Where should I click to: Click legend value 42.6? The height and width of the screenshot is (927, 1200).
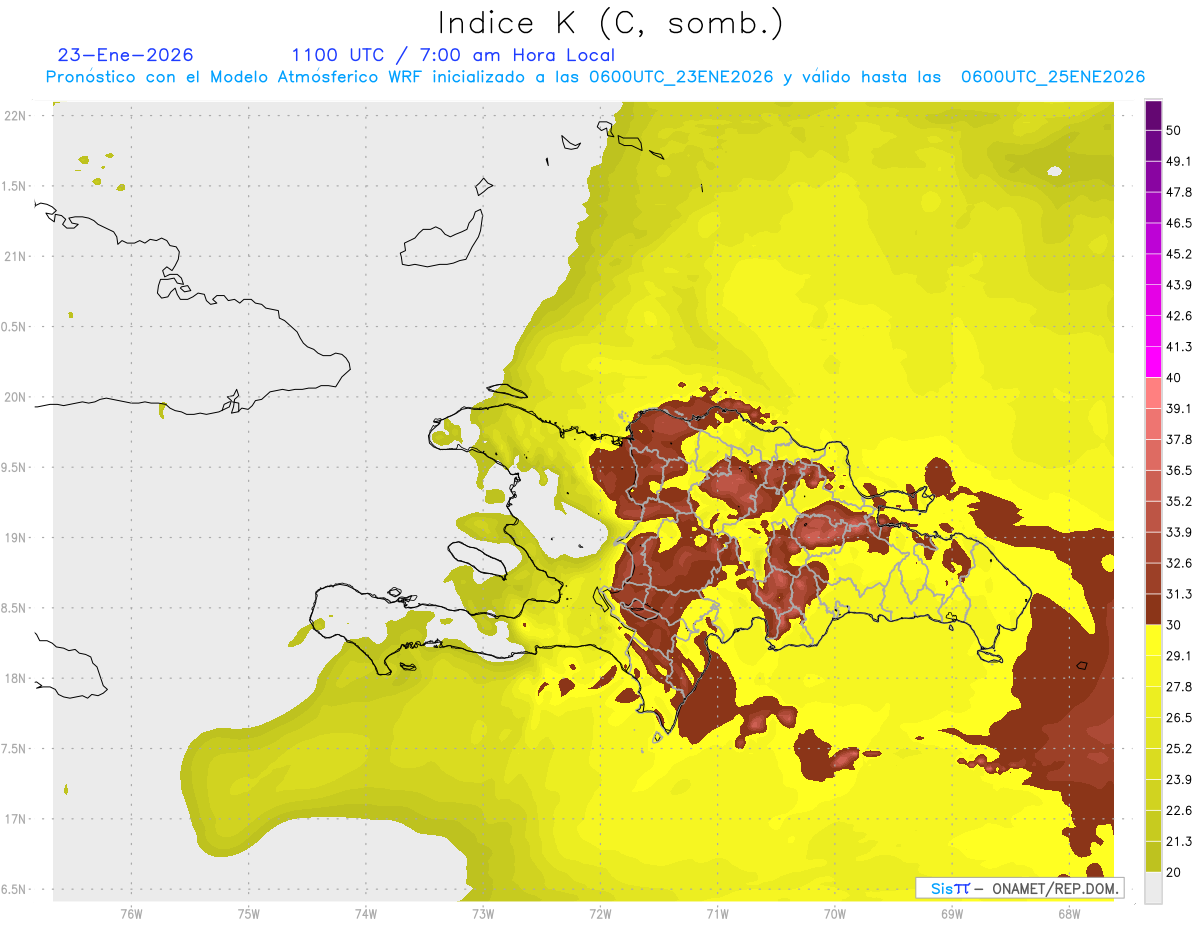coord(1179,316)
